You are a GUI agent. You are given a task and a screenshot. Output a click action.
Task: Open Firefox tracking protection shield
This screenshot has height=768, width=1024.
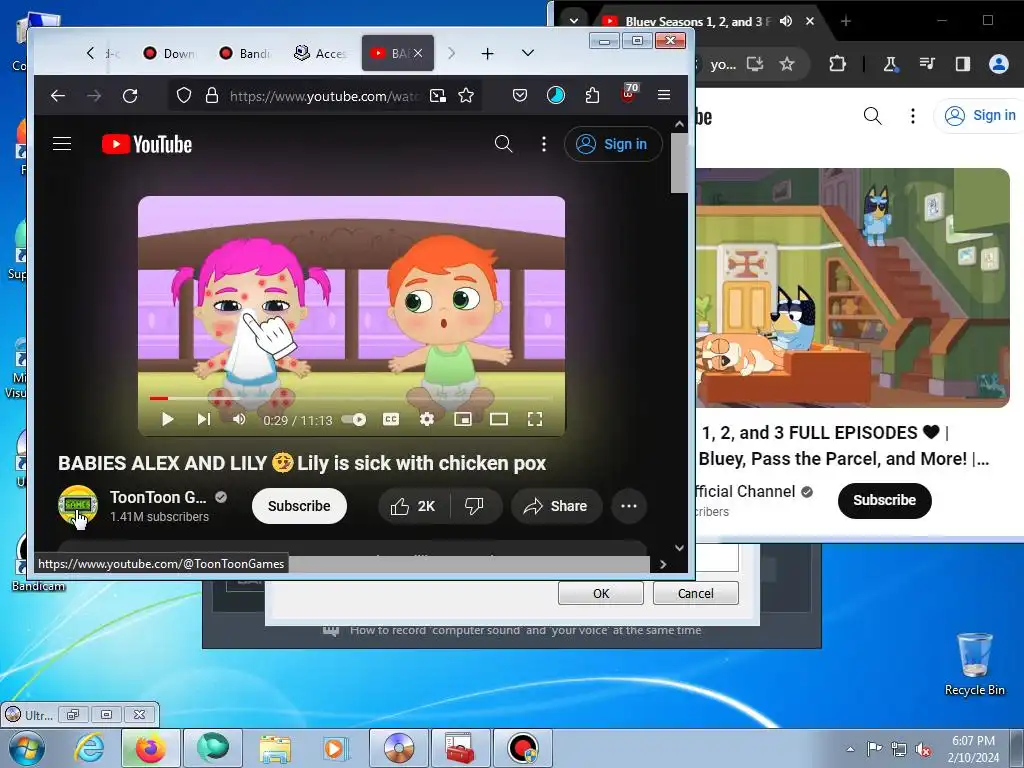point(184,96)
